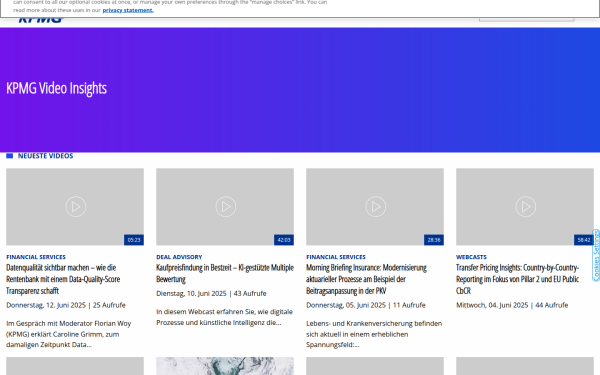This screenshot has height=375, width=600.
Task: Play the Morning Briefing Insurance video
Action: tap(375, 207)
